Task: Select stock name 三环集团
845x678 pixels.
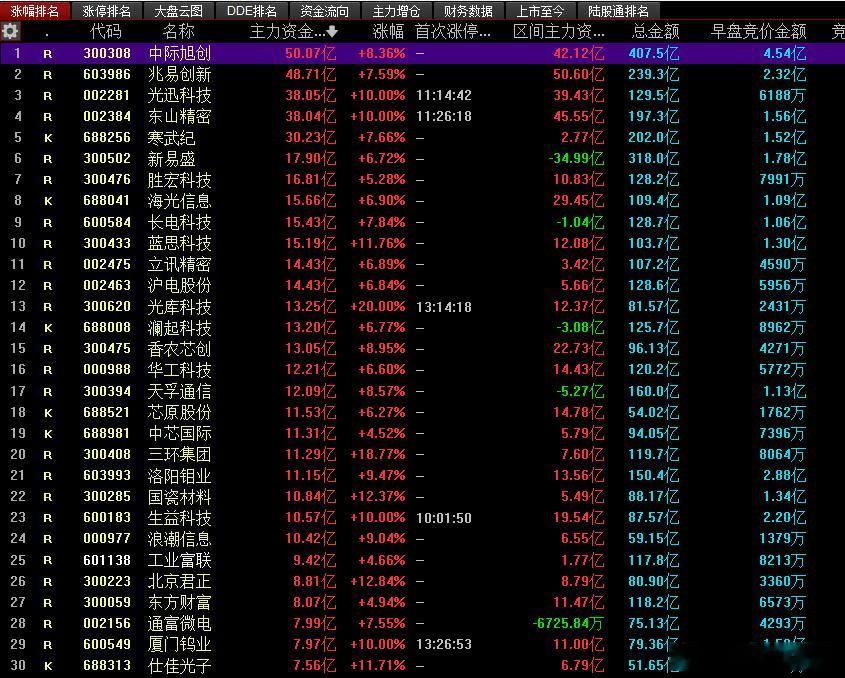Action: tap(179, 454)
